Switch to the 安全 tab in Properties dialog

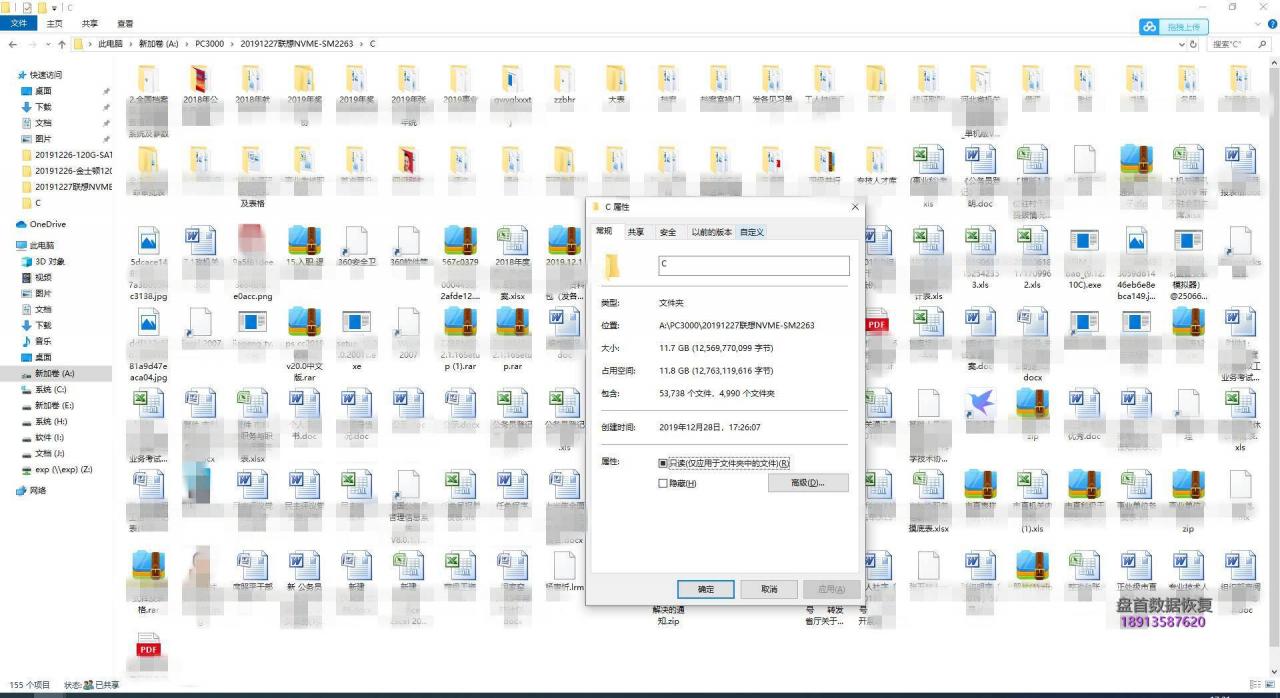[666, 231]
